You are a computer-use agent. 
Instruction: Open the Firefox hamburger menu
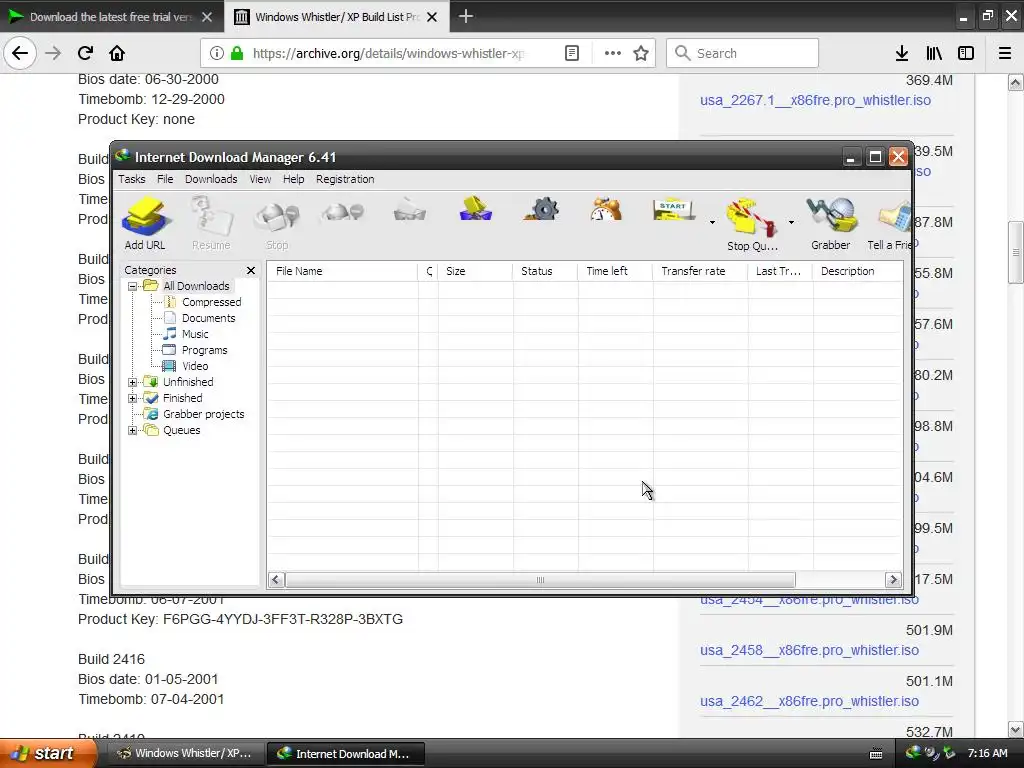[1005, 54]
